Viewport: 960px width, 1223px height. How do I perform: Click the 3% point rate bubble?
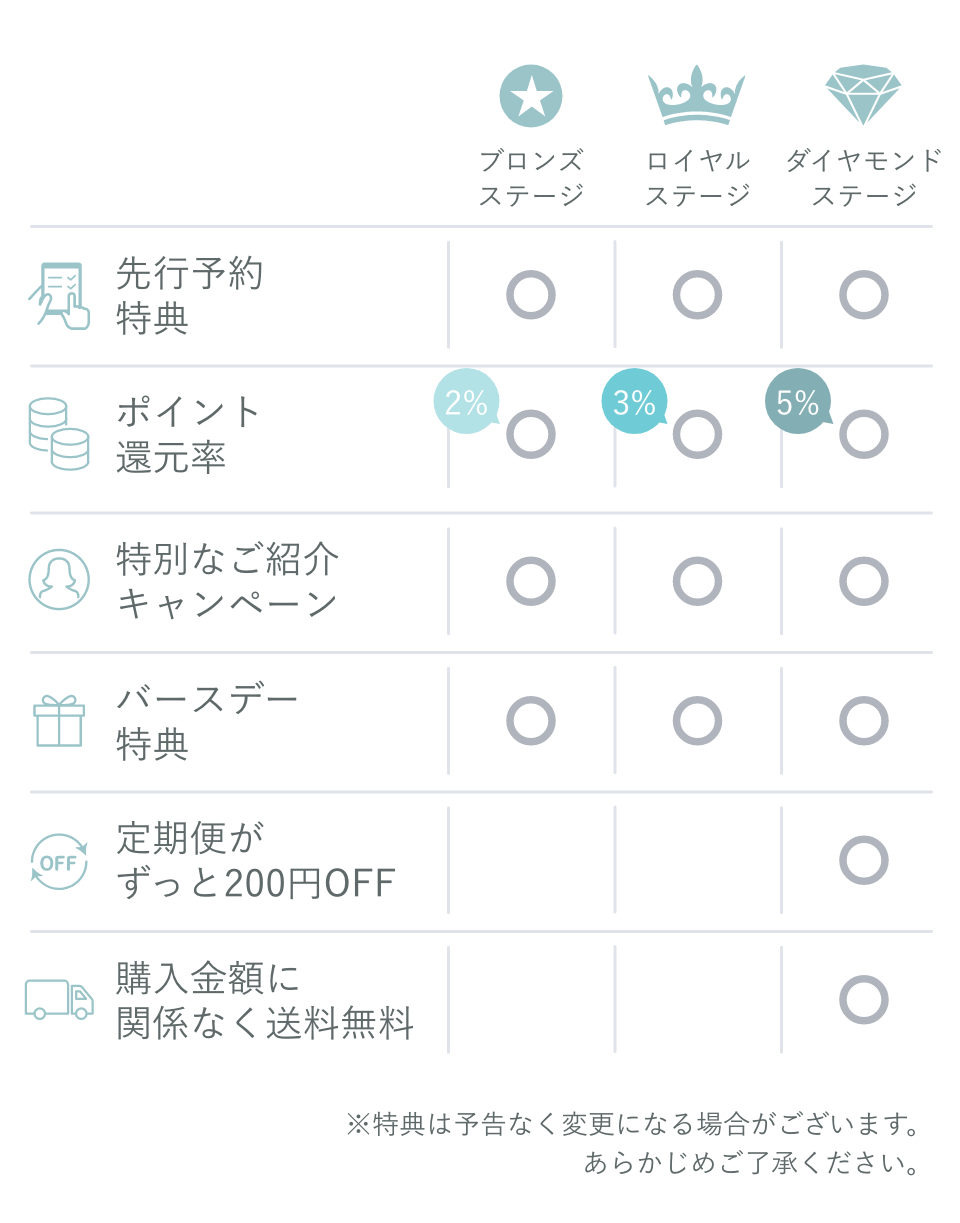coord(634,402)
